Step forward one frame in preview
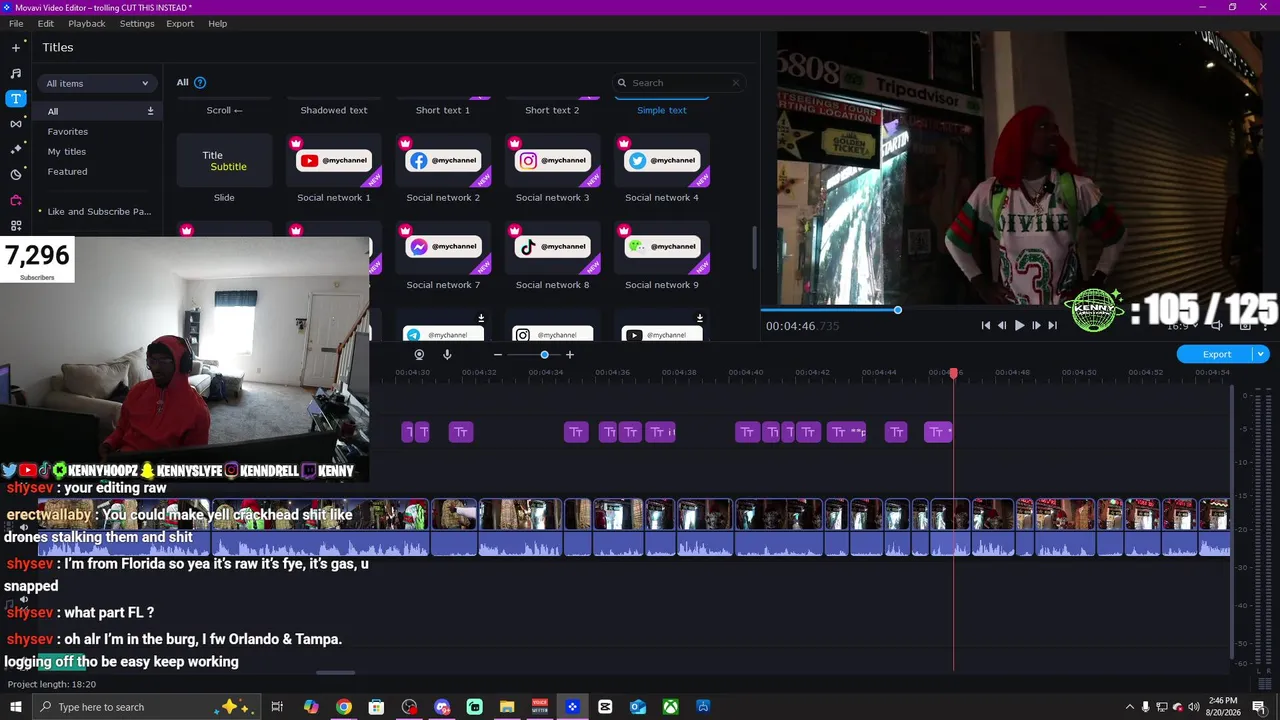 click(x=1036, y=325)
